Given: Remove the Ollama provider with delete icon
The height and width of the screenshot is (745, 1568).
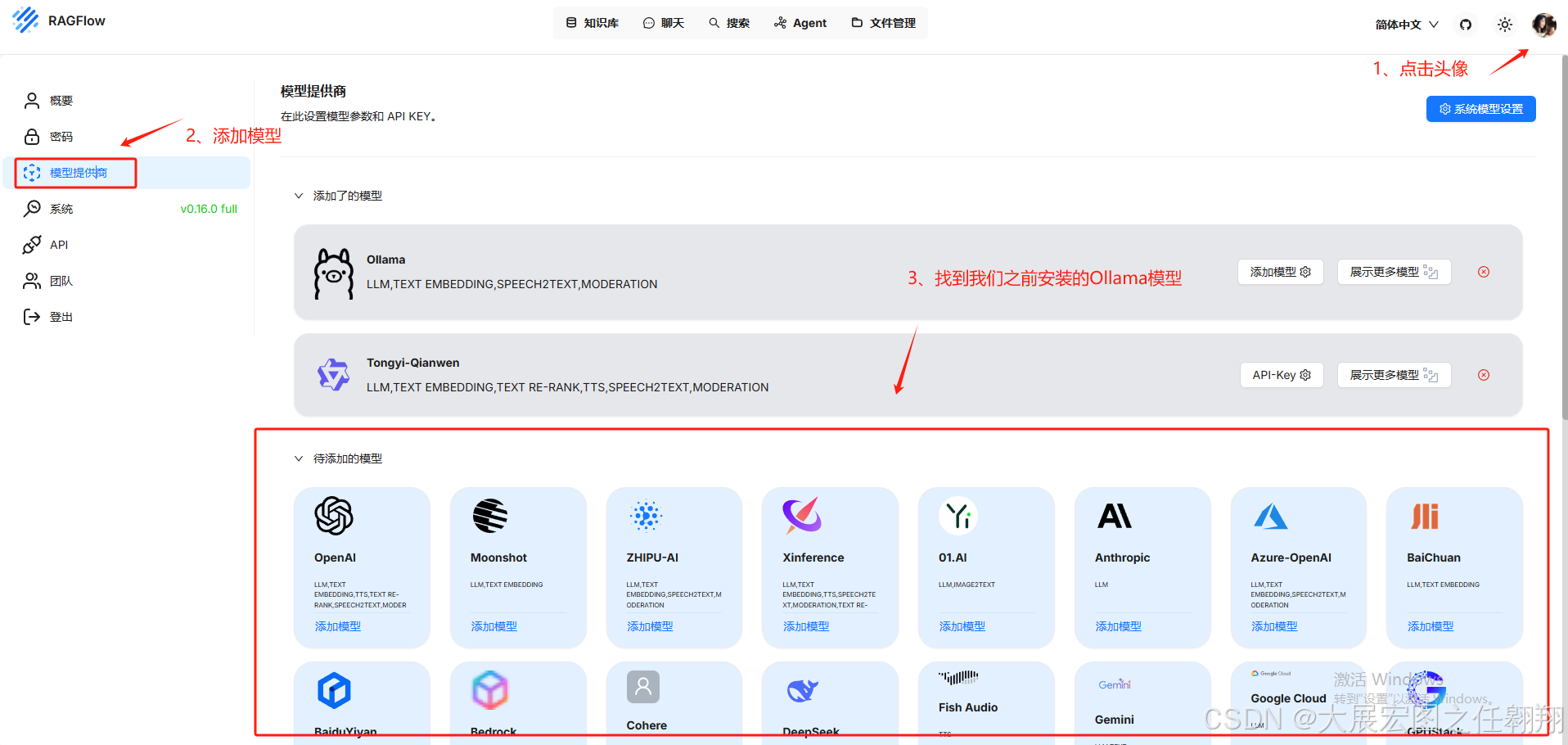Looking at the screenshot, I should [1484, 272].
